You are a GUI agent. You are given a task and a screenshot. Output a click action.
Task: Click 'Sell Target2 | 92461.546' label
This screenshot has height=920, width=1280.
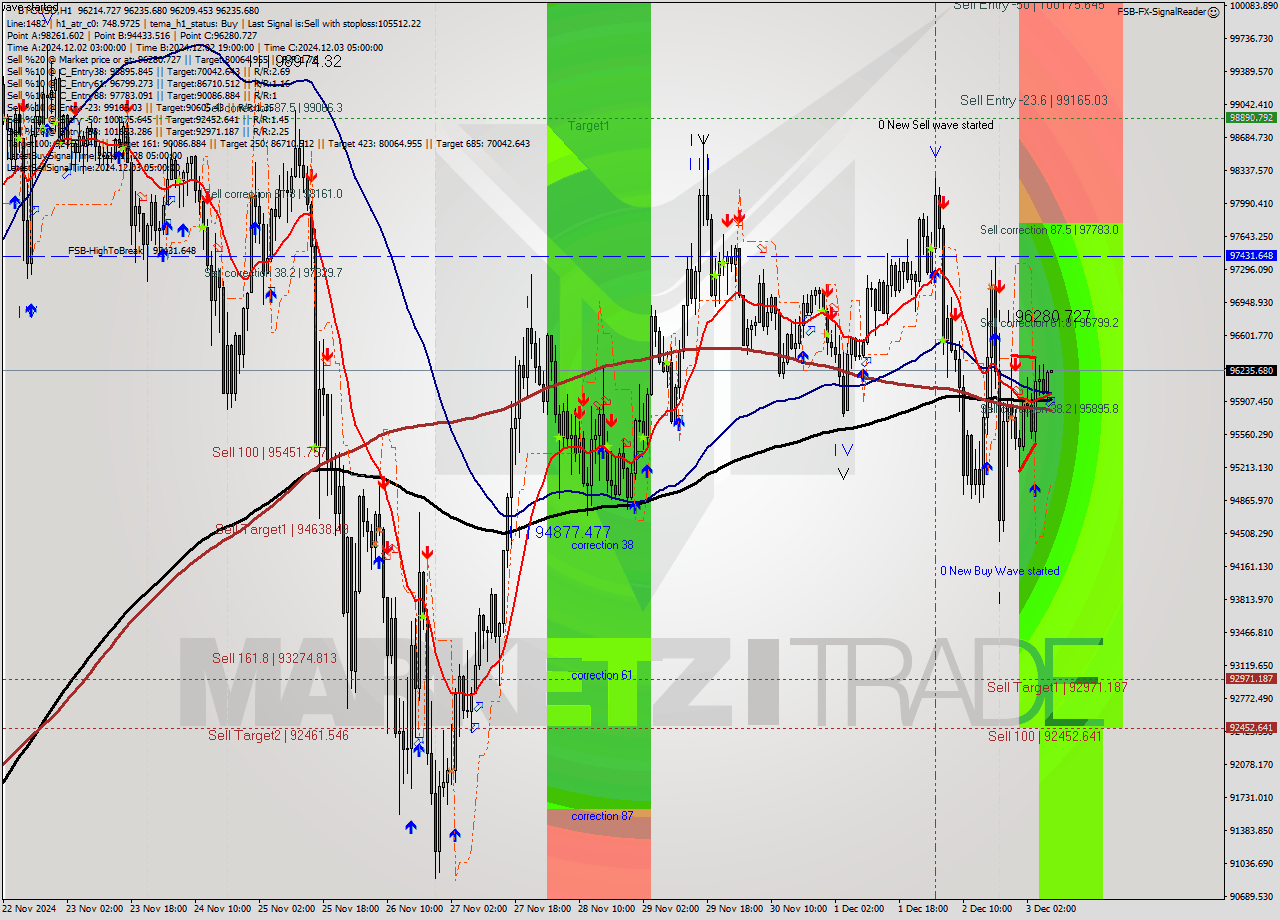(x=278, y=735)
